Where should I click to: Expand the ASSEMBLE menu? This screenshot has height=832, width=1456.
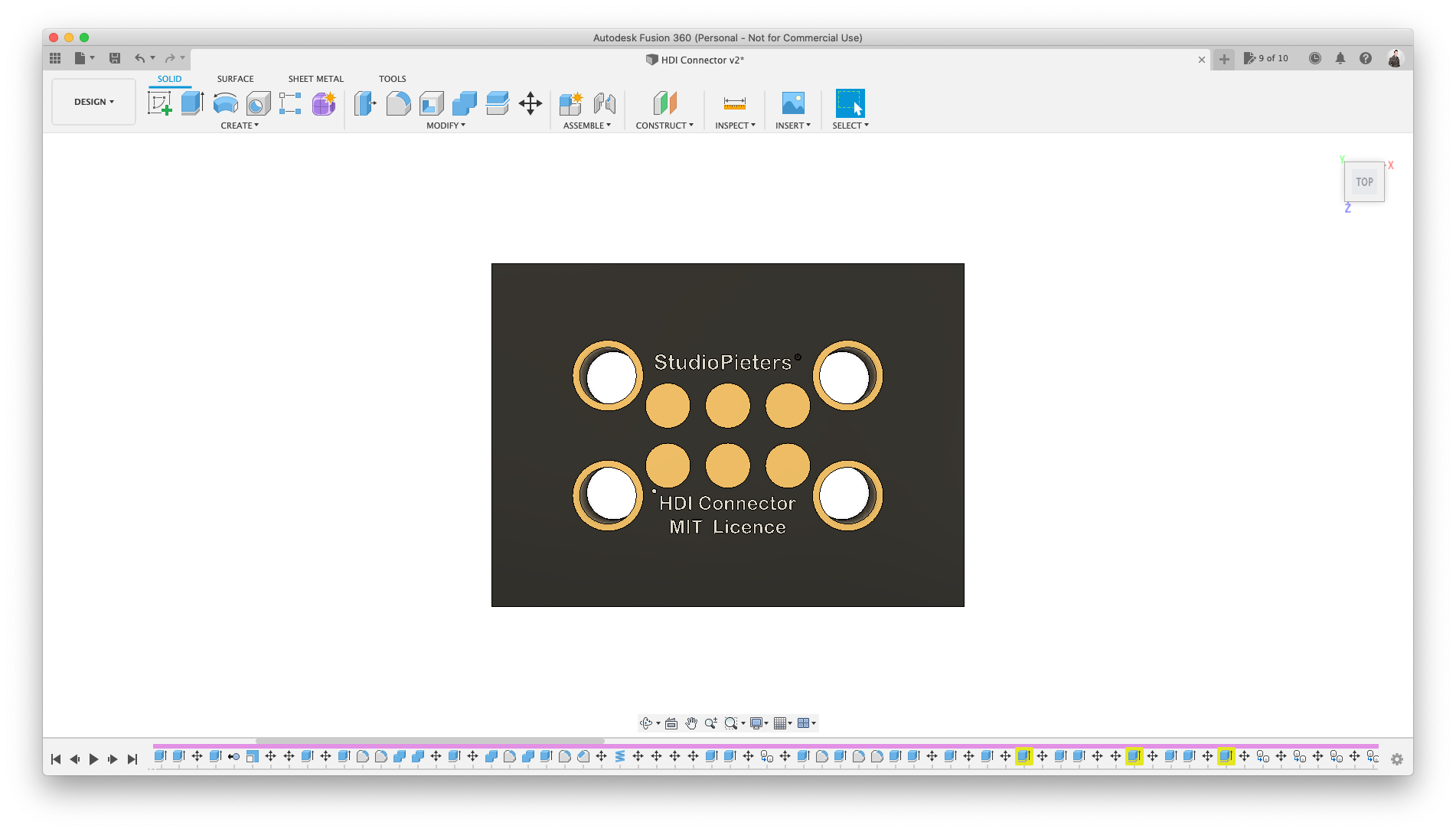pyautogui.click(x=587, y=126)
